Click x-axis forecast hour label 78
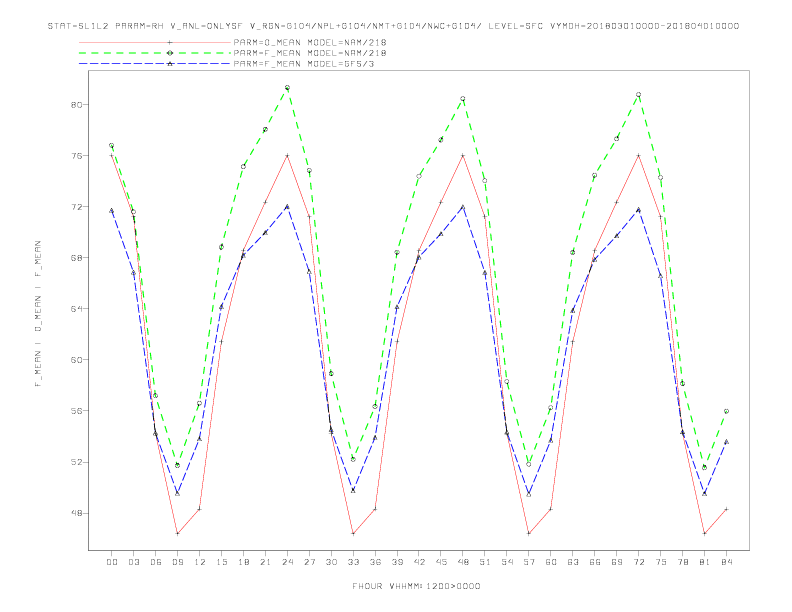Image resolution: width=792 pixels, height=612 pixels. coord(682,562)
